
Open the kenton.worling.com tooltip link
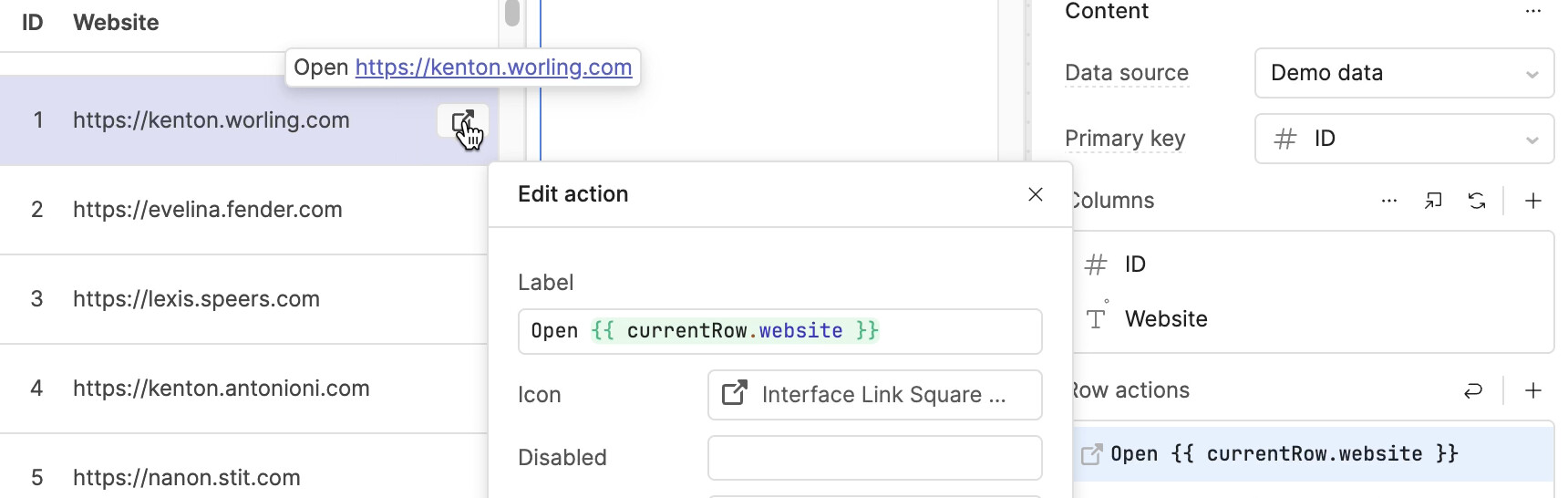pos(493,67)
